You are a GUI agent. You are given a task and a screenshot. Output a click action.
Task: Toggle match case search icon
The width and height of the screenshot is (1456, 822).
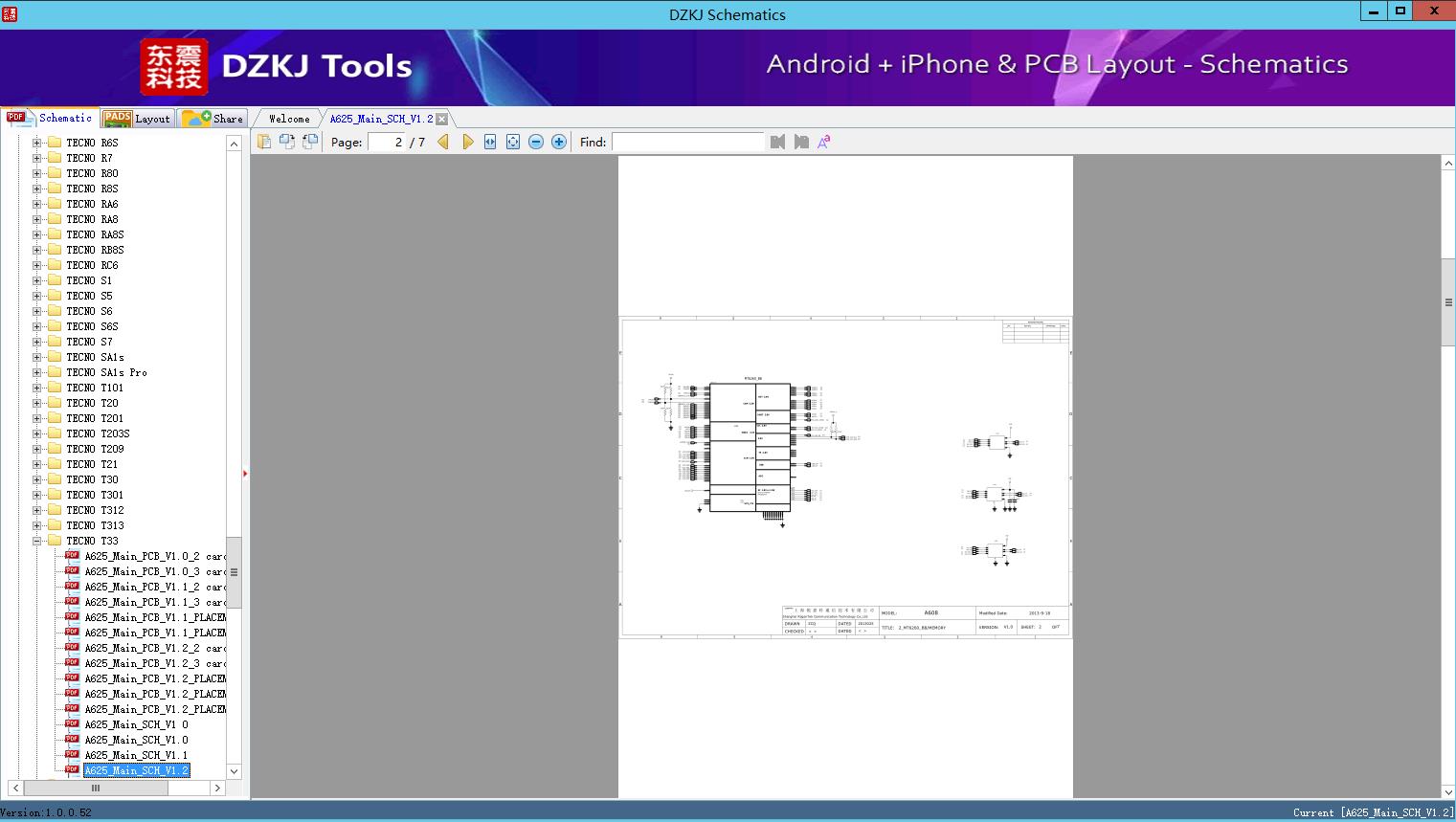(823, 142)
